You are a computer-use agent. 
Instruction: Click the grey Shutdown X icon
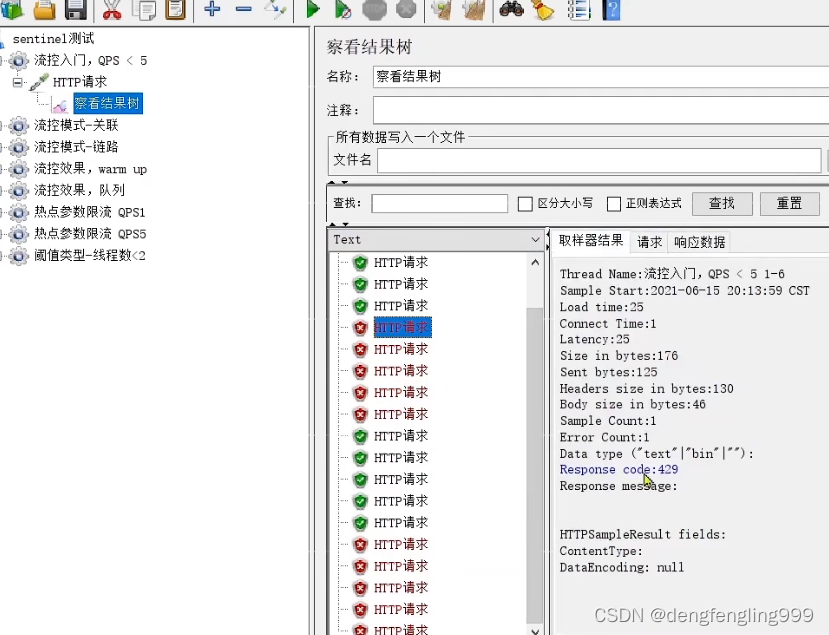(406, 8)
